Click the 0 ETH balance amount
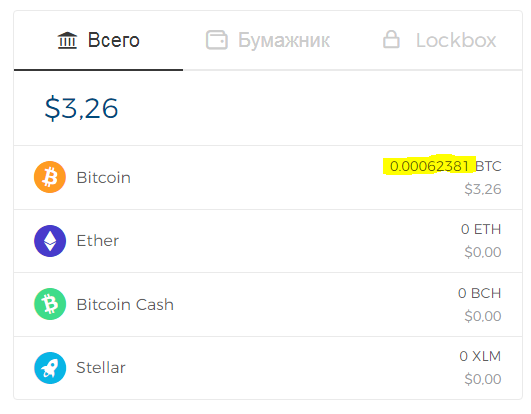The width and height of the screenshot is (531, 414). 481,229
